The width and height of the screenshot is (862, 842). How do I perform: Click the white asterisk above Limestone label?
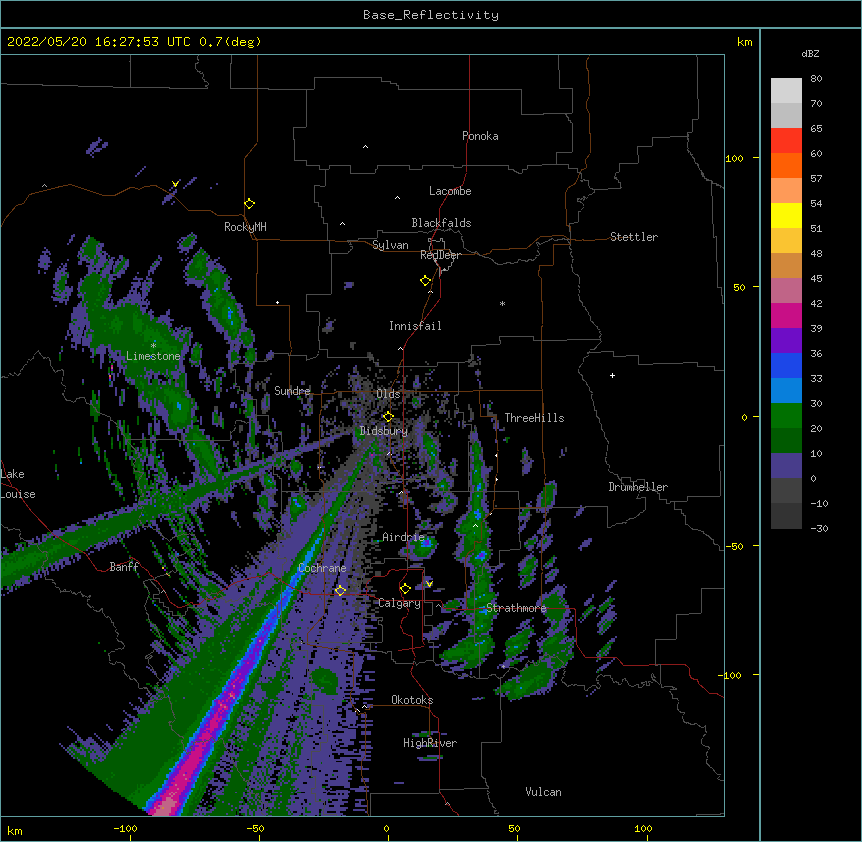(153, 345)
